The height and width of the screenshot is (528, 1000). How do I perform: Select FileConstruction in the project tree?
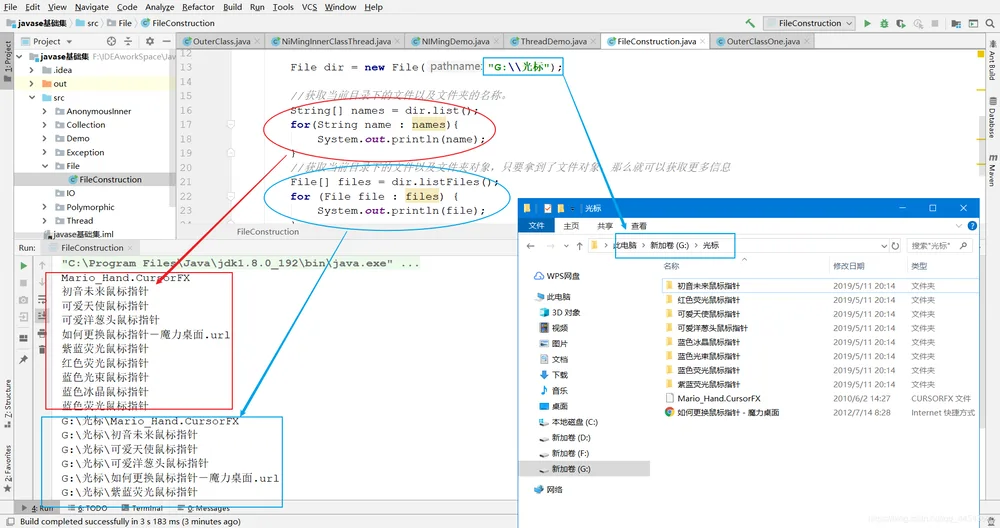click(x=105, y=180)
